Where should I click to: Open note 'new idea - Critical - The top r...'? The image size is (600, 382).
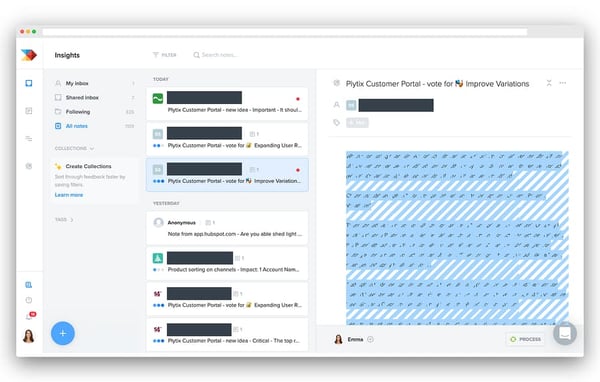tap(227, 335)
